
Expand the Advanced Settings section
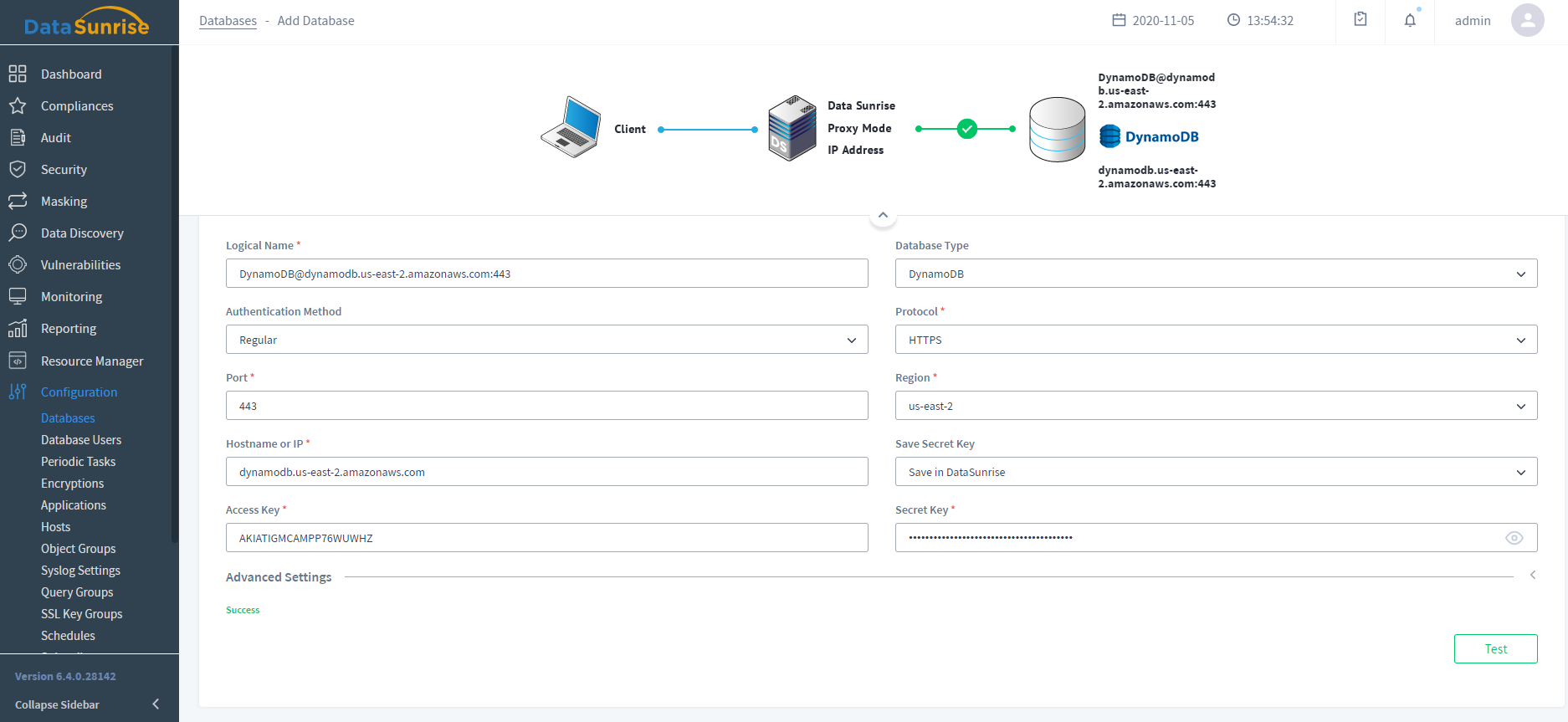(1532, 576)
